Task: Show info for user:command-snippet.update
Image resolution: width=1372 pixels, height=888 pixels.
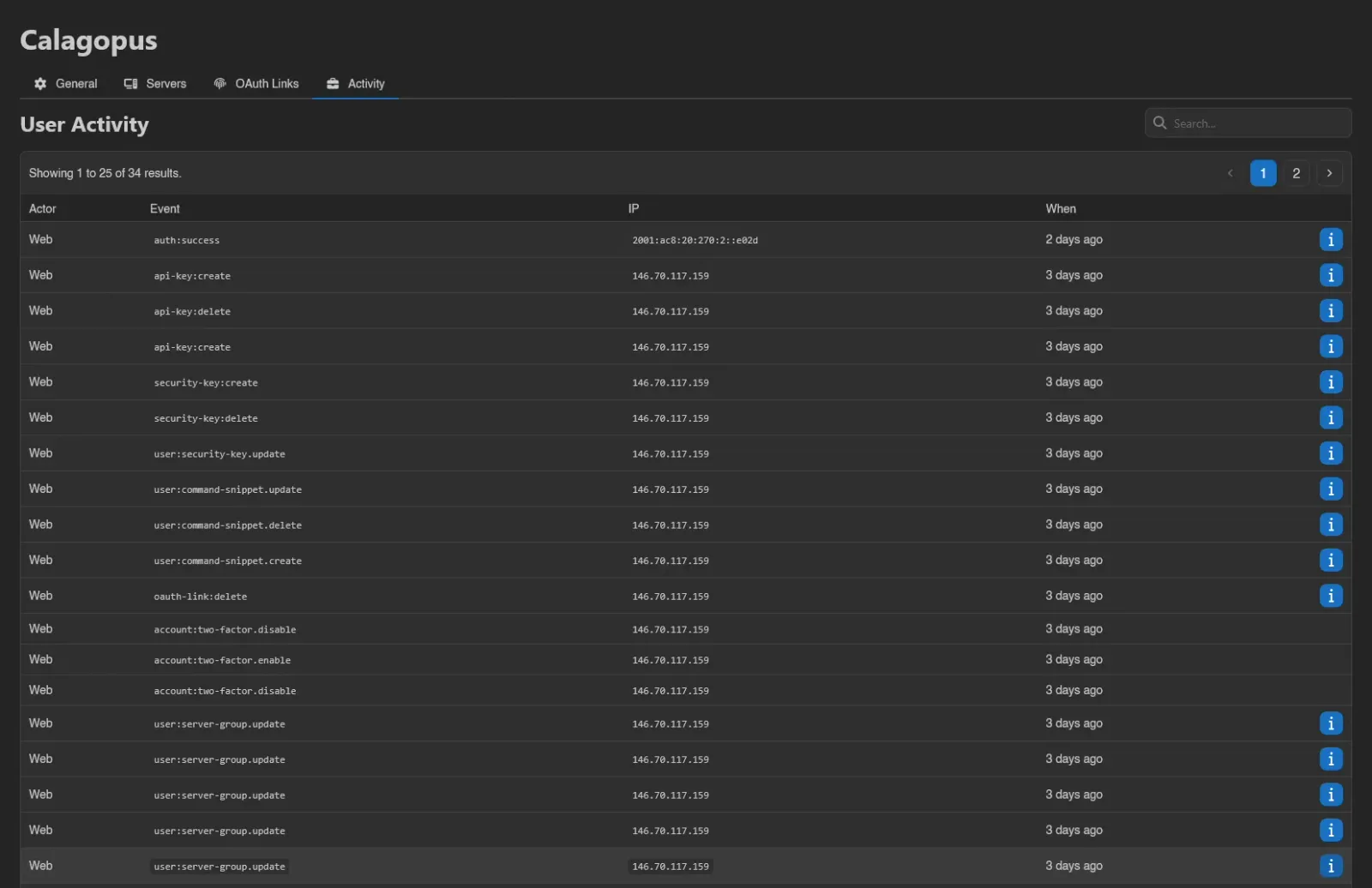Action: pos(1331,489)
